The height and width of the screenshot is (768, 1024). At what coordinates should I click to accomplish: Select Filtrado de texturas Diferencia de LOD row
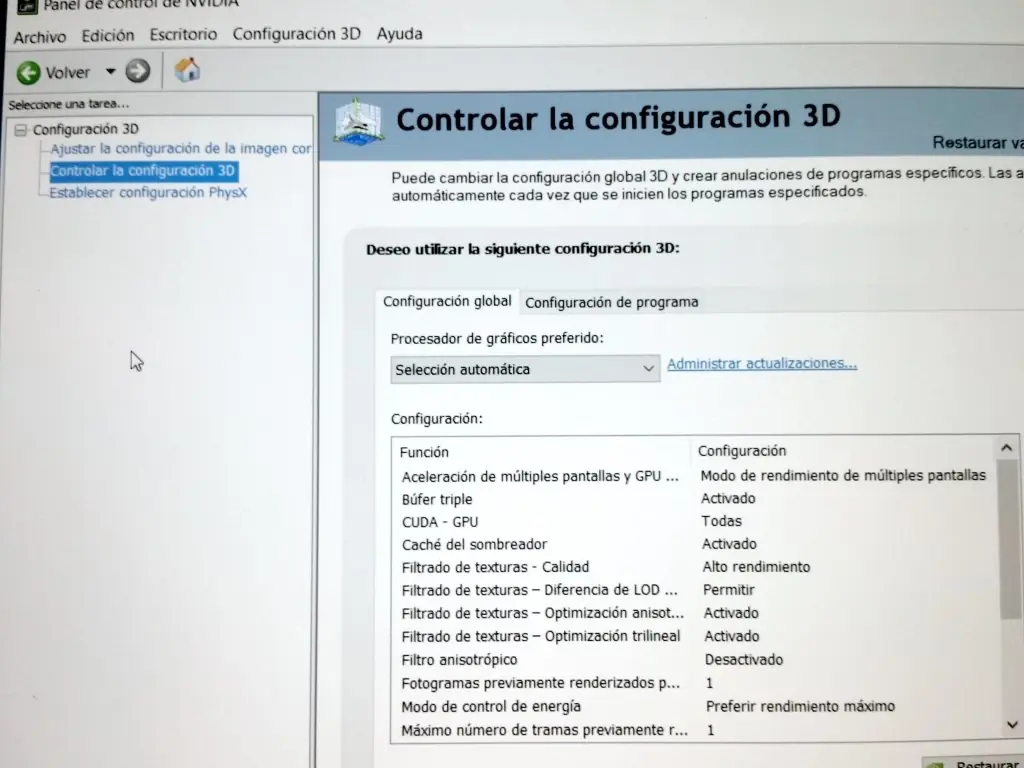click(x=697, y=590)
